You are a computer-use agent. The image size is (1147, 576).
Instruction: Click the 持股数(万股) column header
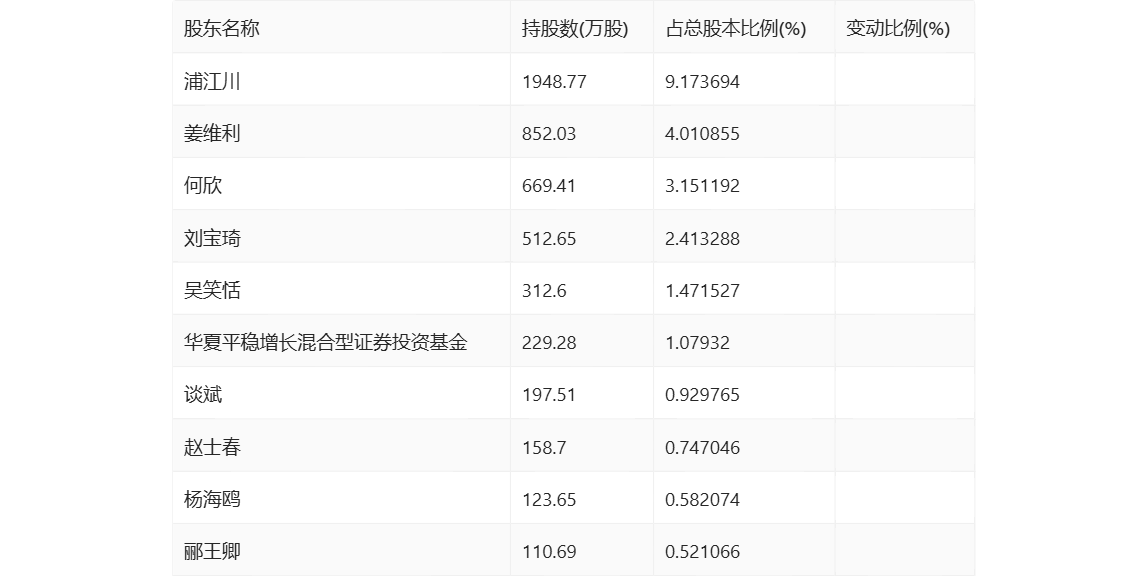575,29
